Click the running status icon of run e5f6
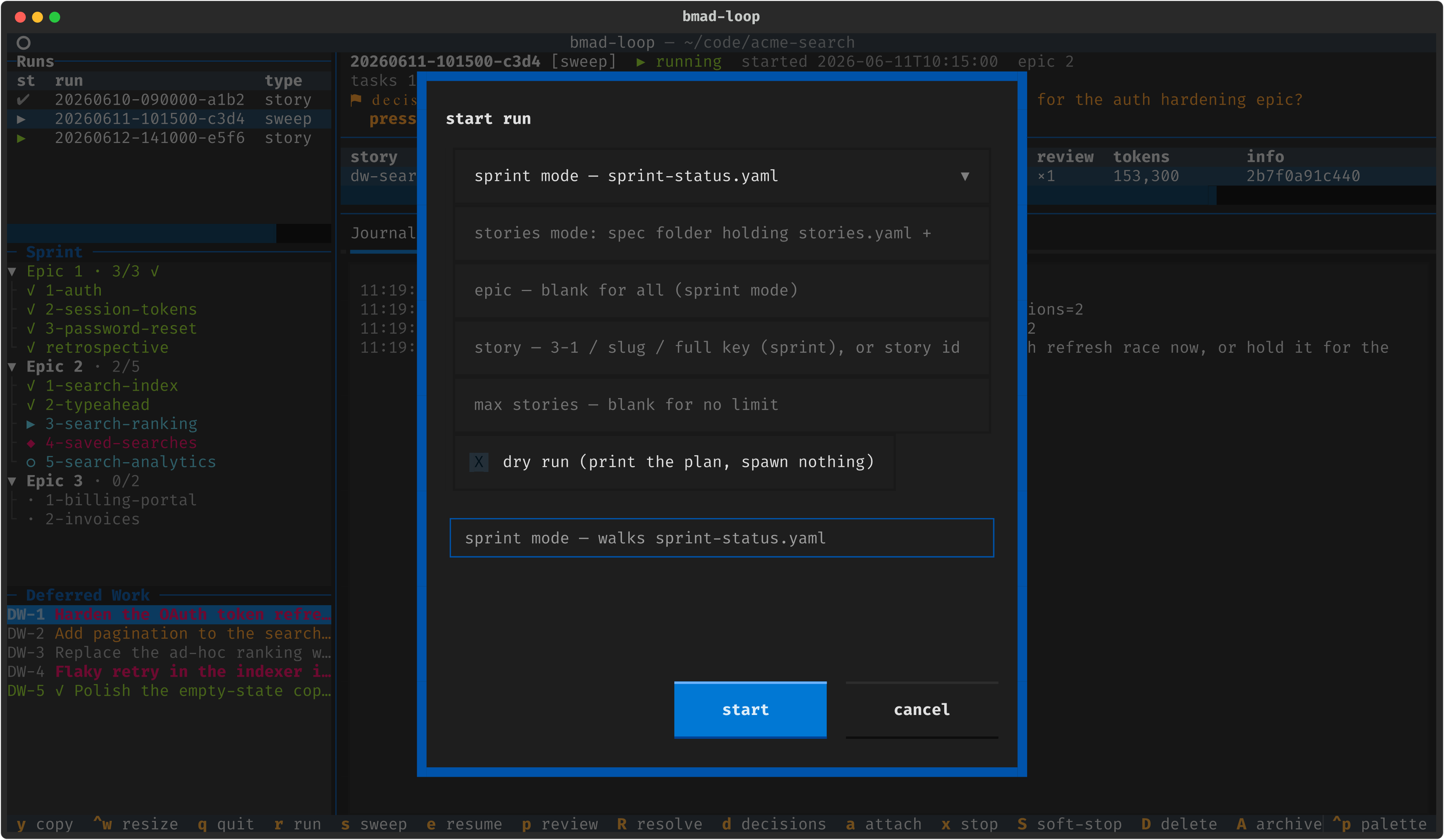 [21, 138]
